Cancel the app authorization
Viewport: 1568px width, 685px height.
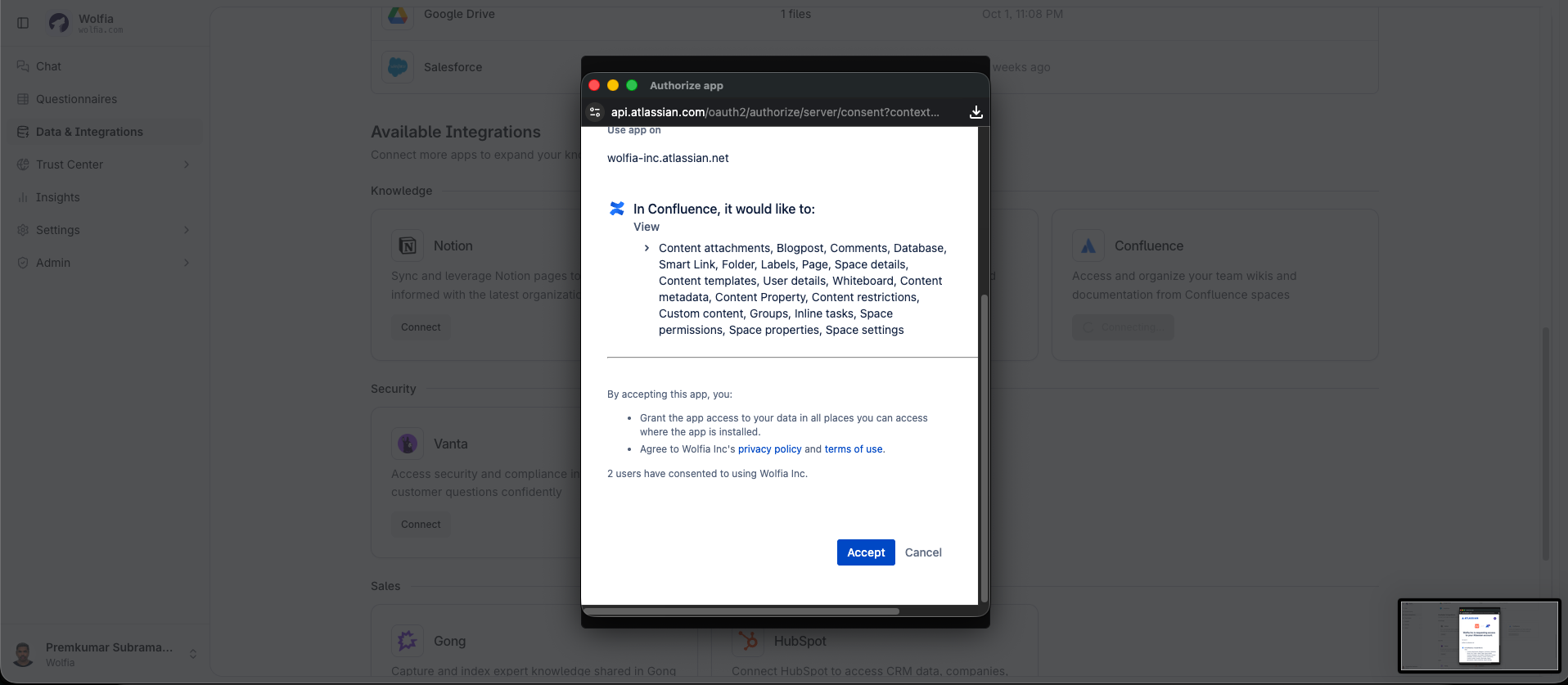point(923,552)
